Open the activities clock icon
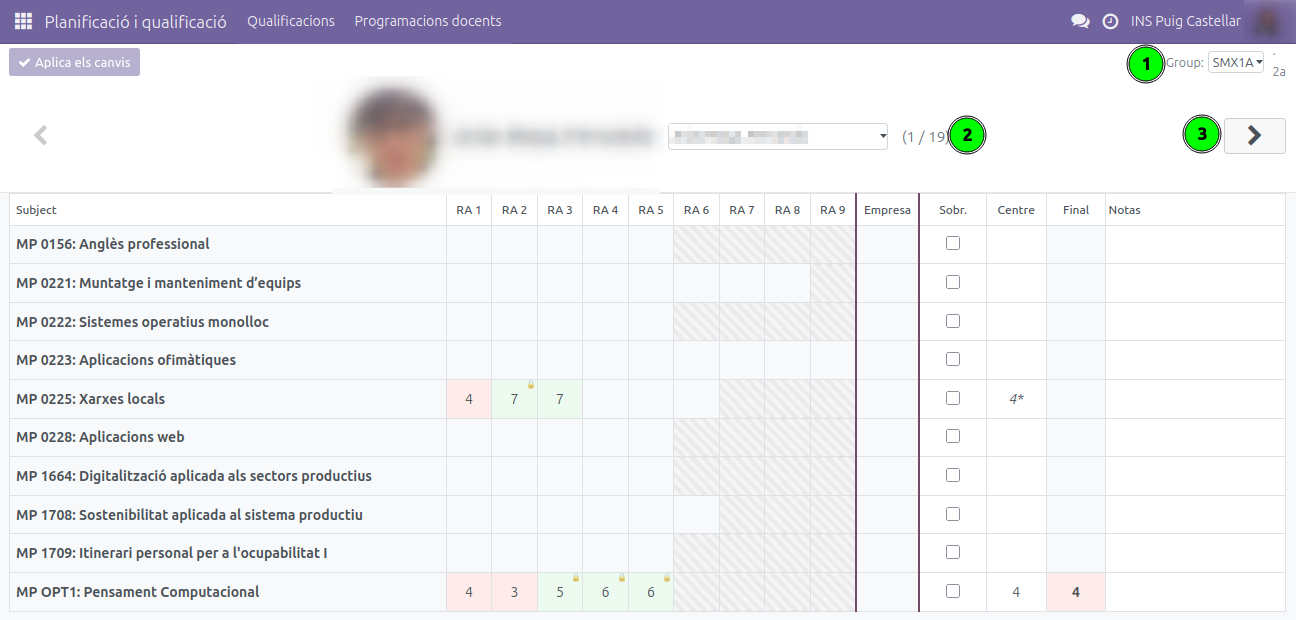Image resolution: width=1296 pixels, height=620 pixels. [x=1110, y=21]
